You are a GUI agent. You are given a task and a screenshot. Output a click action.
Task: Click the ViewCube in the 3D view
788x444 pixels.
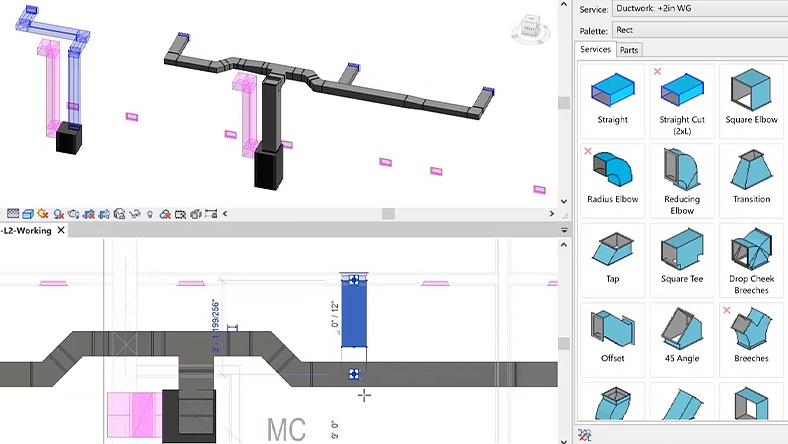tap(530, 28)
